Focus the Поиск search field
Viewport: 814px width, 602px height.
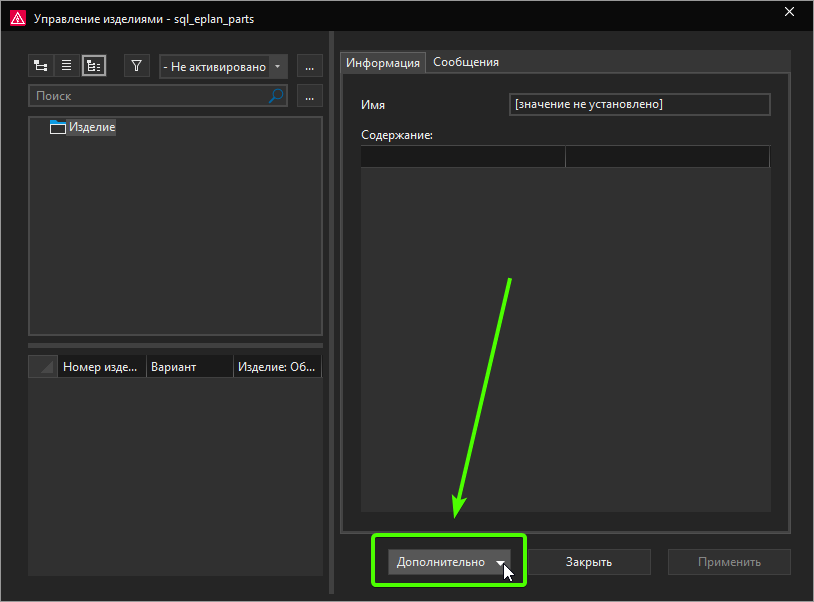tap(158, 96)
